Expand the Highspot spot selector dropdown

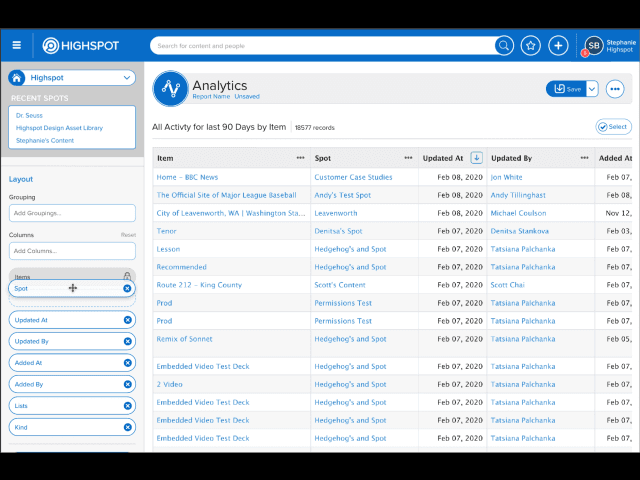[x=127, y=78]
